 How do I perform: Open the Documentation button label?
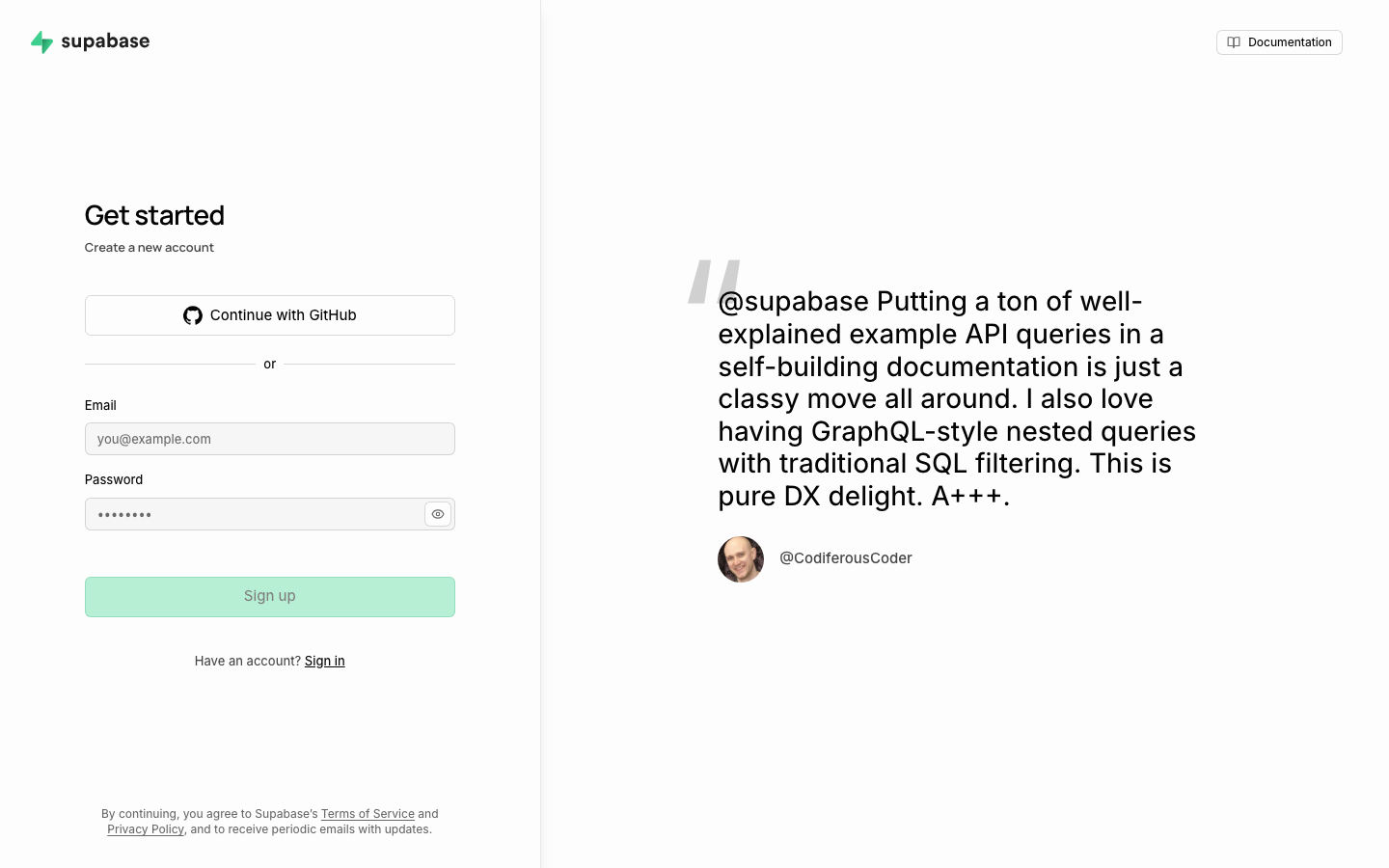(x=1290, y=42)
